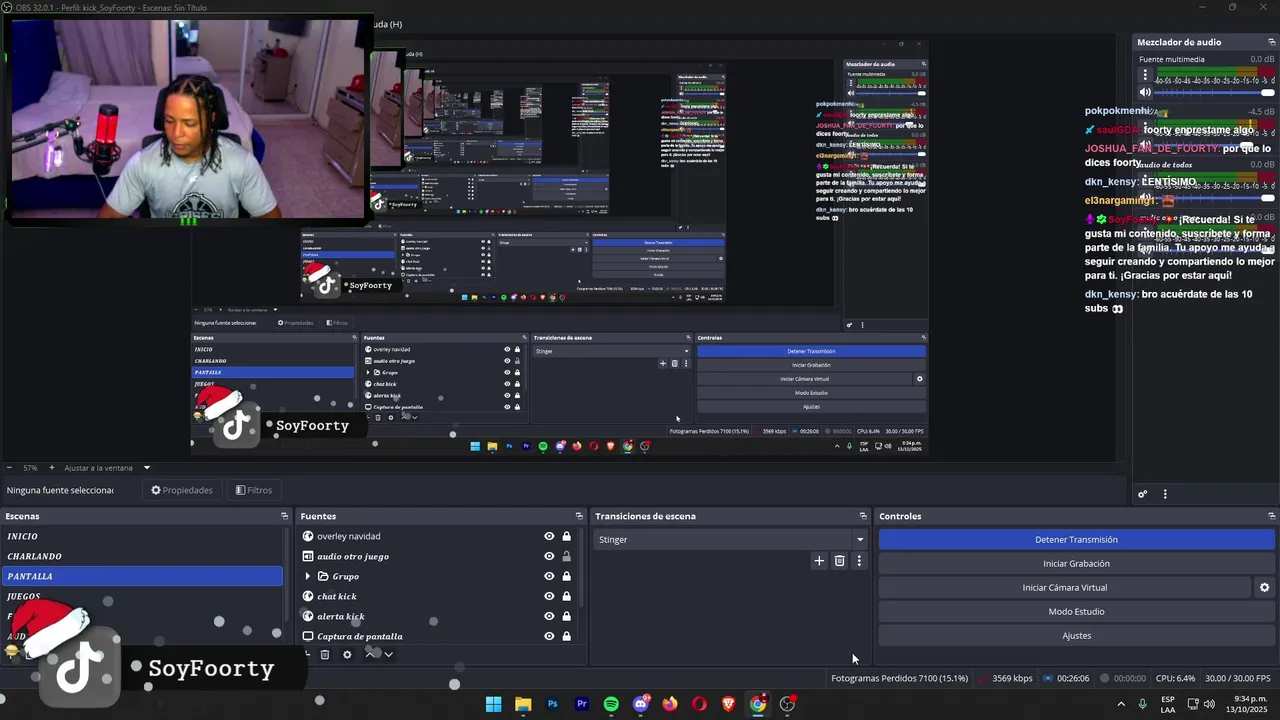Select the PANTALLA scene
The image size is (1280, 720).
[x=141, y=576]
